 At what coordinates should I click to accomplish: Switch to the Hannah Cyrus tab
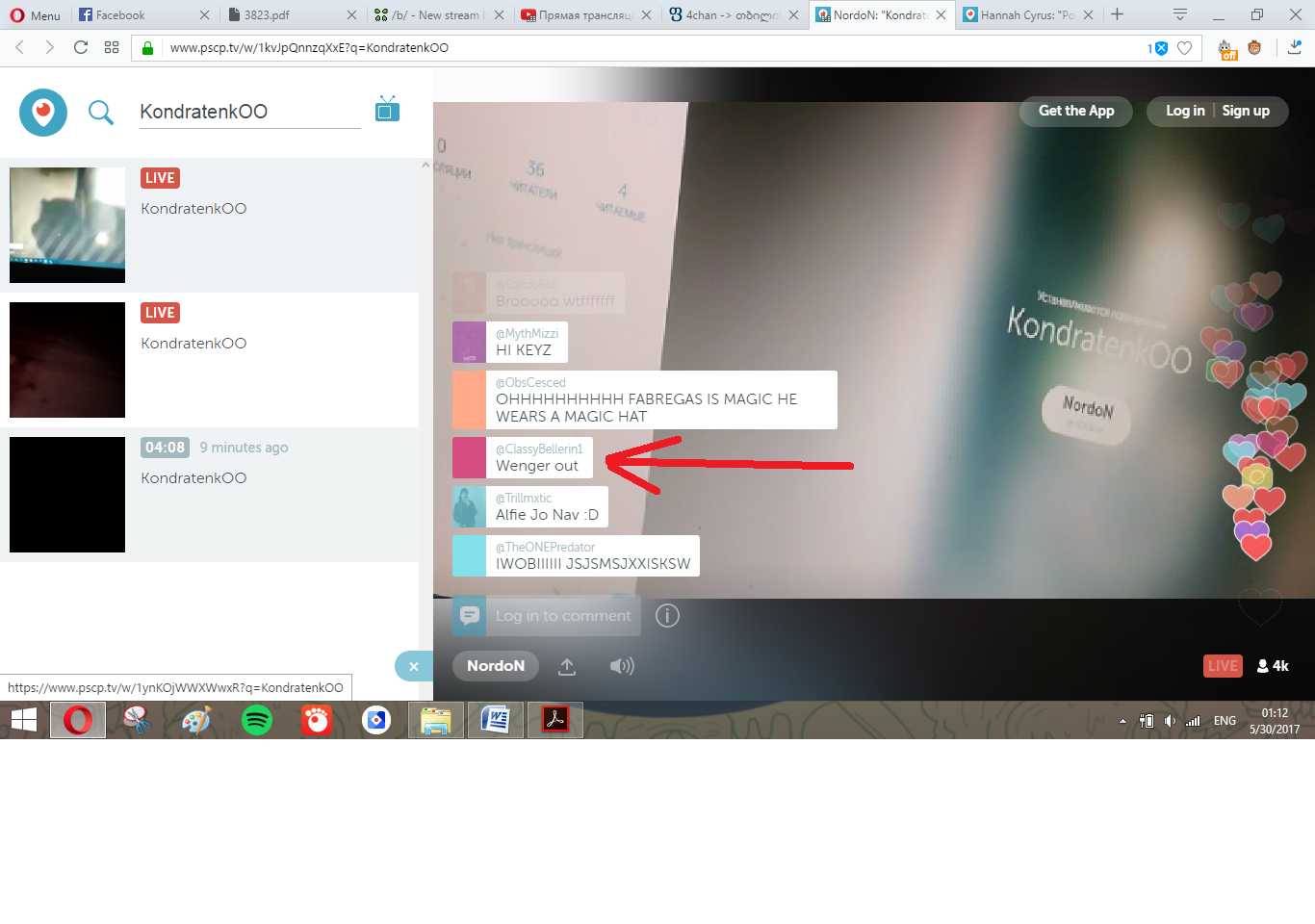pos(1028,15)
